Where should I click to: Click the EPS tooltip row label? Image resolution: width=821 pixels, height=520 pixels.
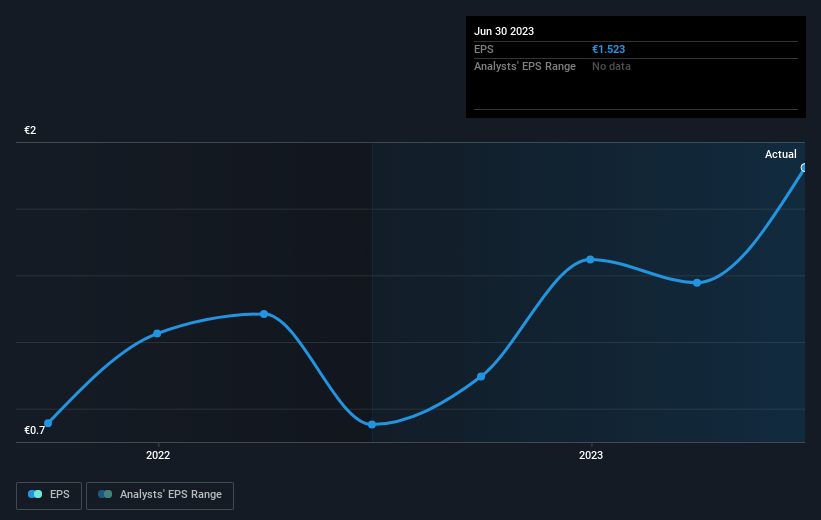tap(484, 49)
